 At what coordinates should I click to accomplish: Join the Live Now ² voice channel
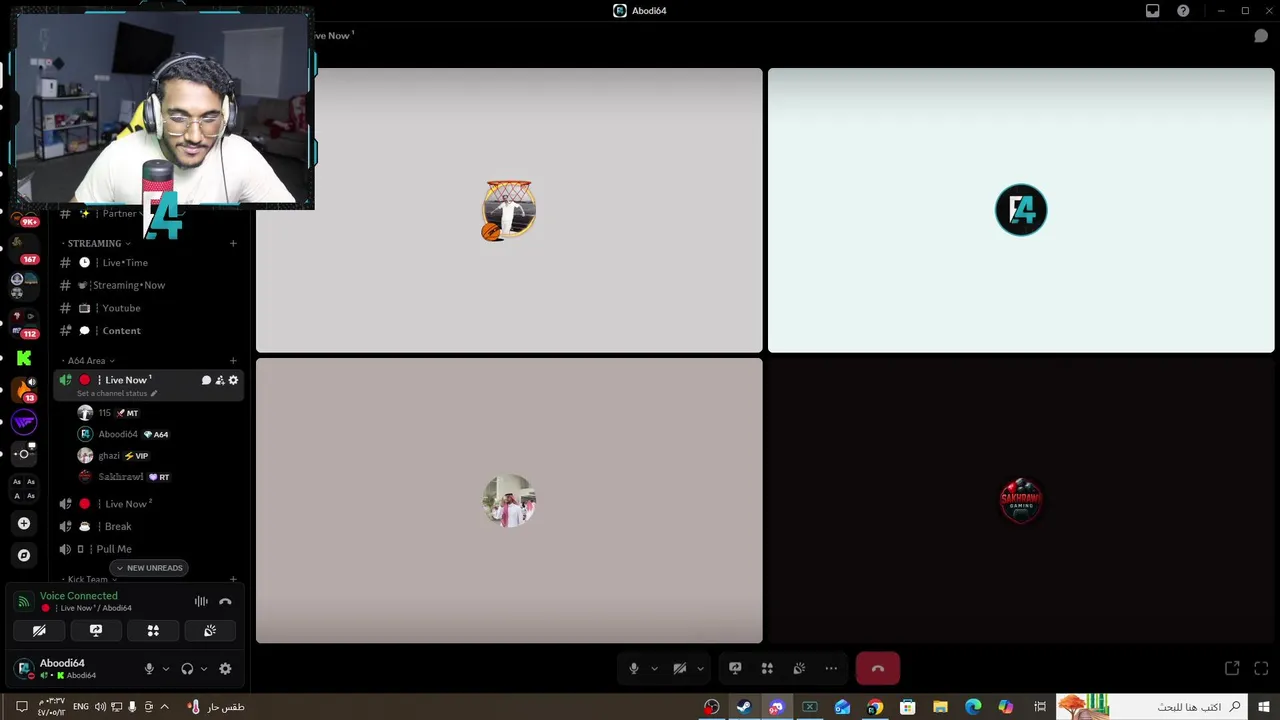click(x=148, y=503)
